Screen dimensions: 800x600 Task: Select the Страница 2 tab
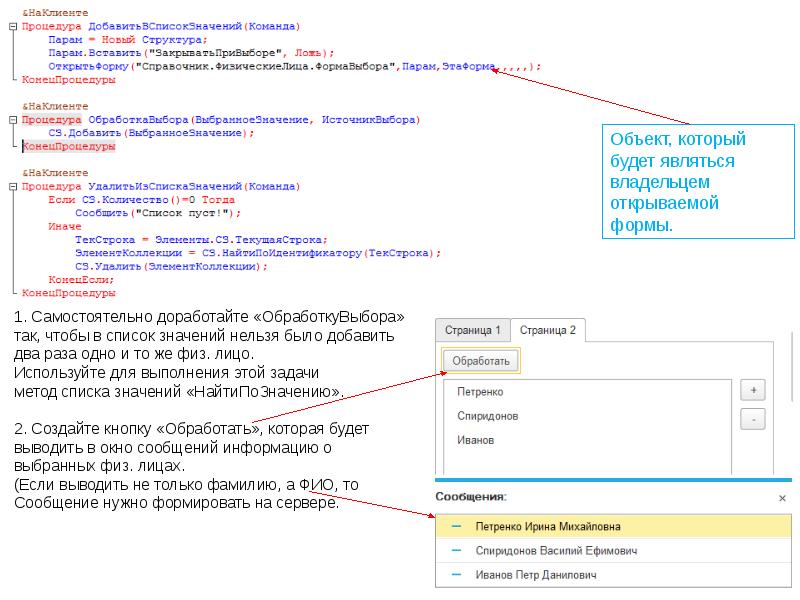point(547,330)
